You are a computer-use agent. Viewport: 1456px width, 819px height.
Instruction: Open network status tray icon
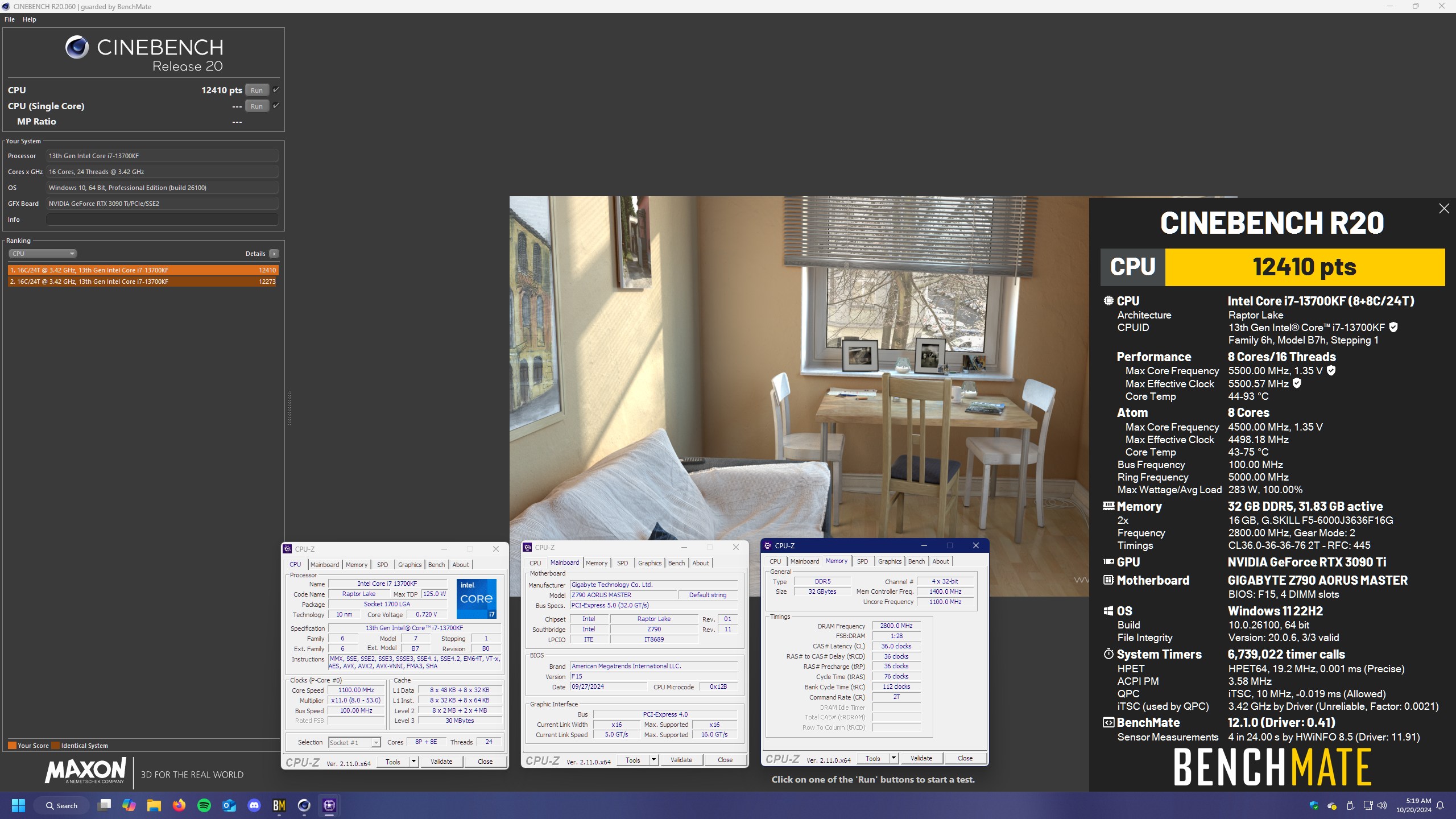tap(1368, 805)
